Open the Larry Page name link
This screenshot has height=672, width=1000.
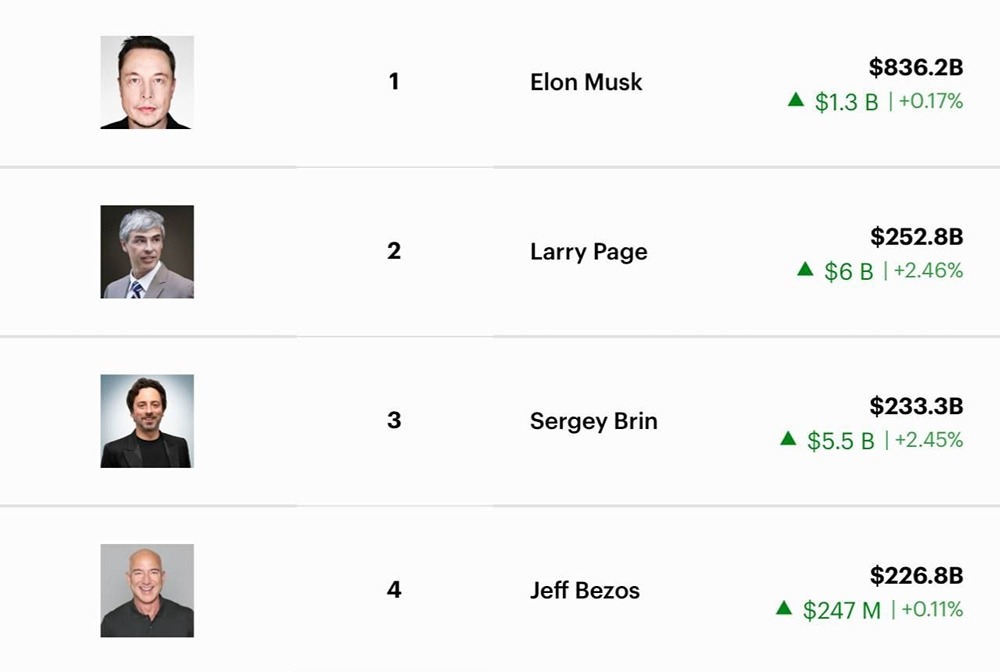point(588,251)
